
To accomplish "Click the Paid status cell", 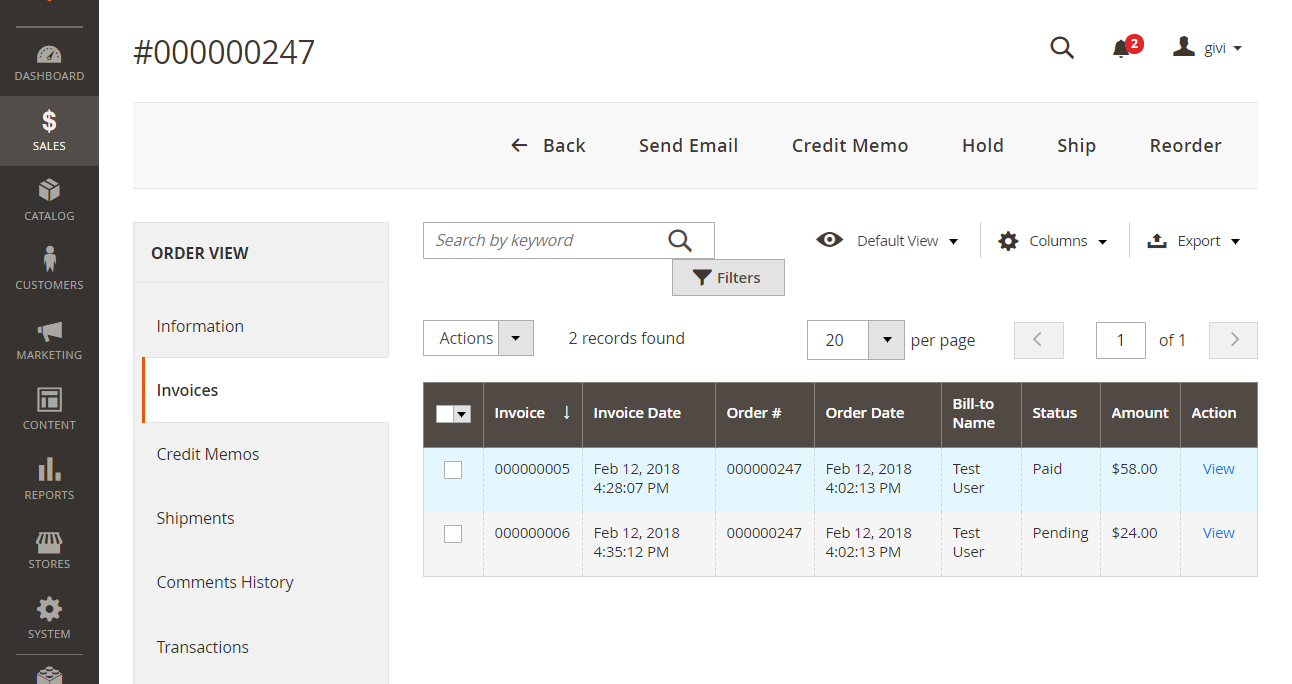I will [x=1061, y=479].
